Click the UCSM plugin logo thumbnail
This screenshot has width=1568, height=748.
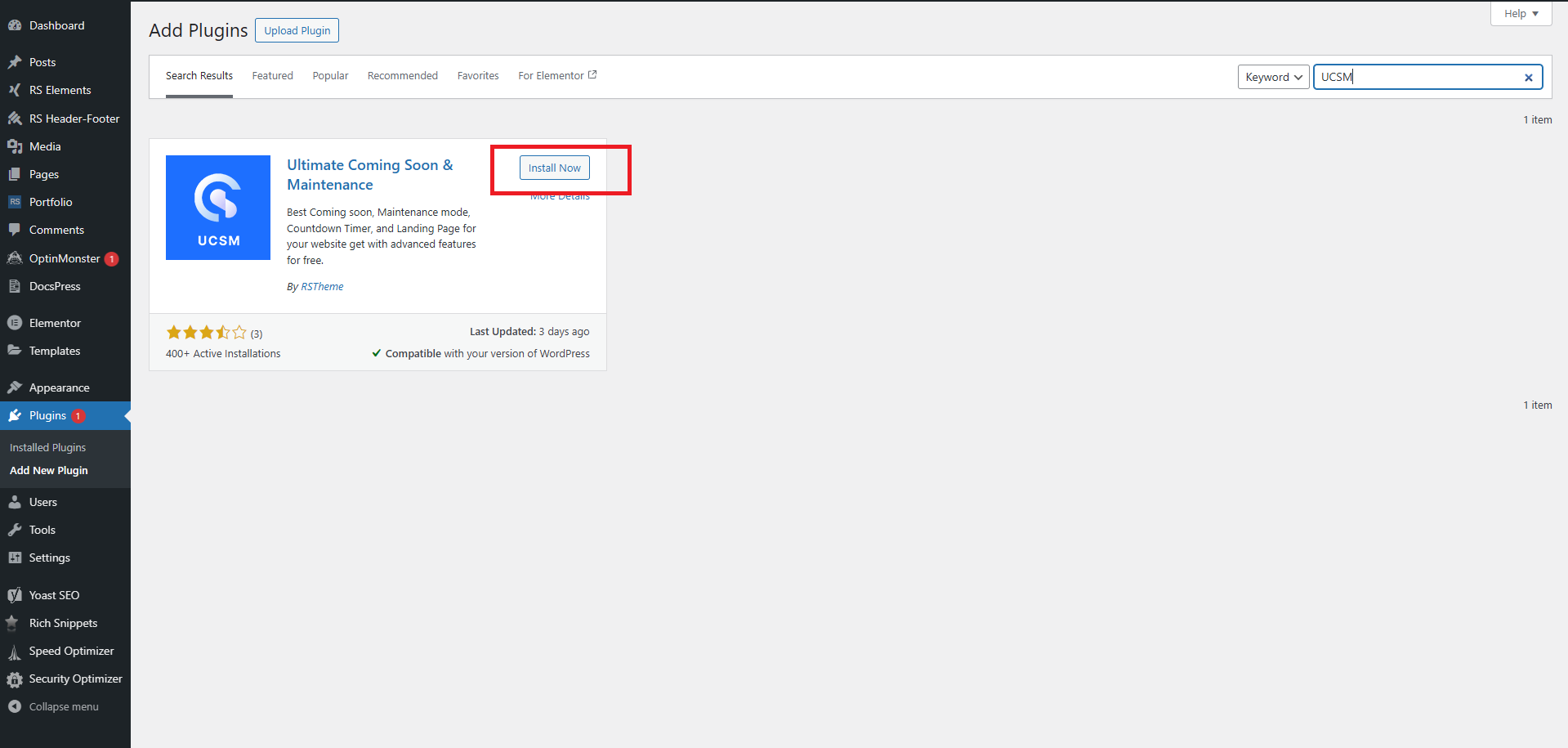tap(218, 208)
